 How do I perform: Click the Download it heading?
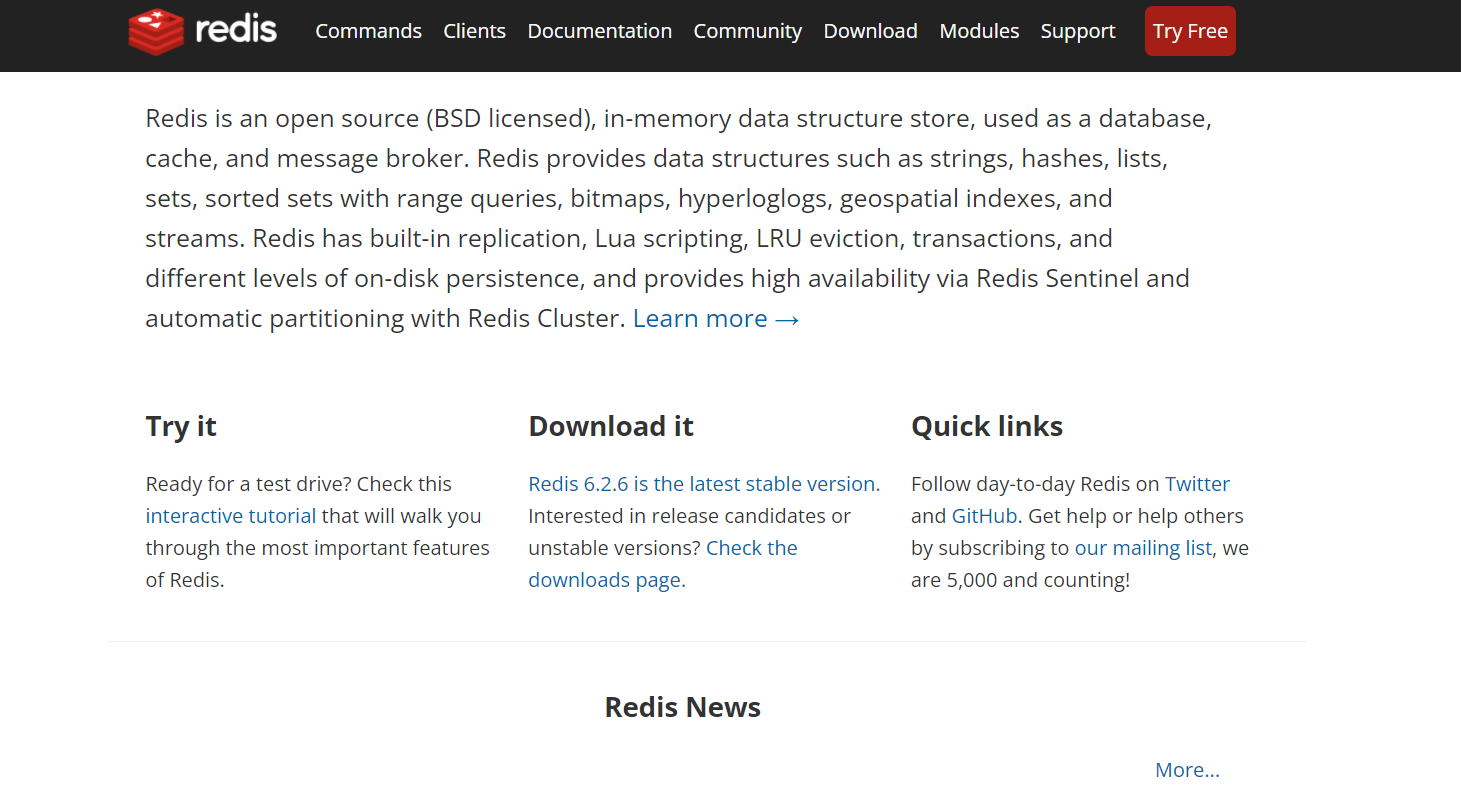tap(611, 426)
